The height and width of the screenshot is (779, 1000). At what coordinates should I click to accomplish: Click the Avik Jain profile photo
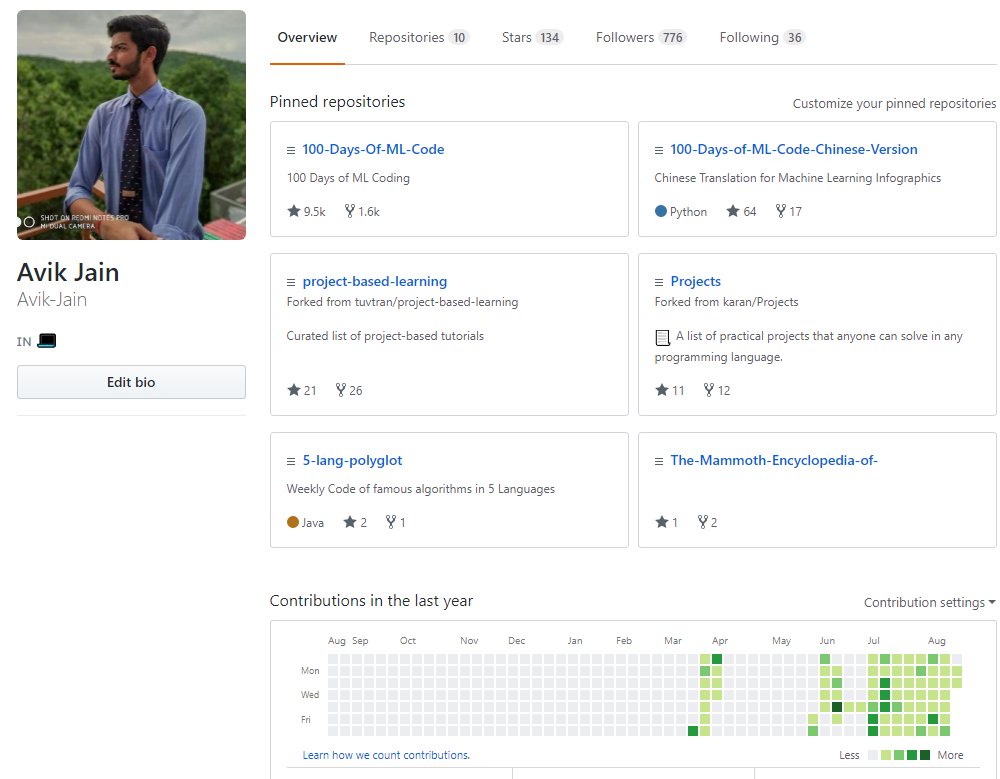(131, 125)
